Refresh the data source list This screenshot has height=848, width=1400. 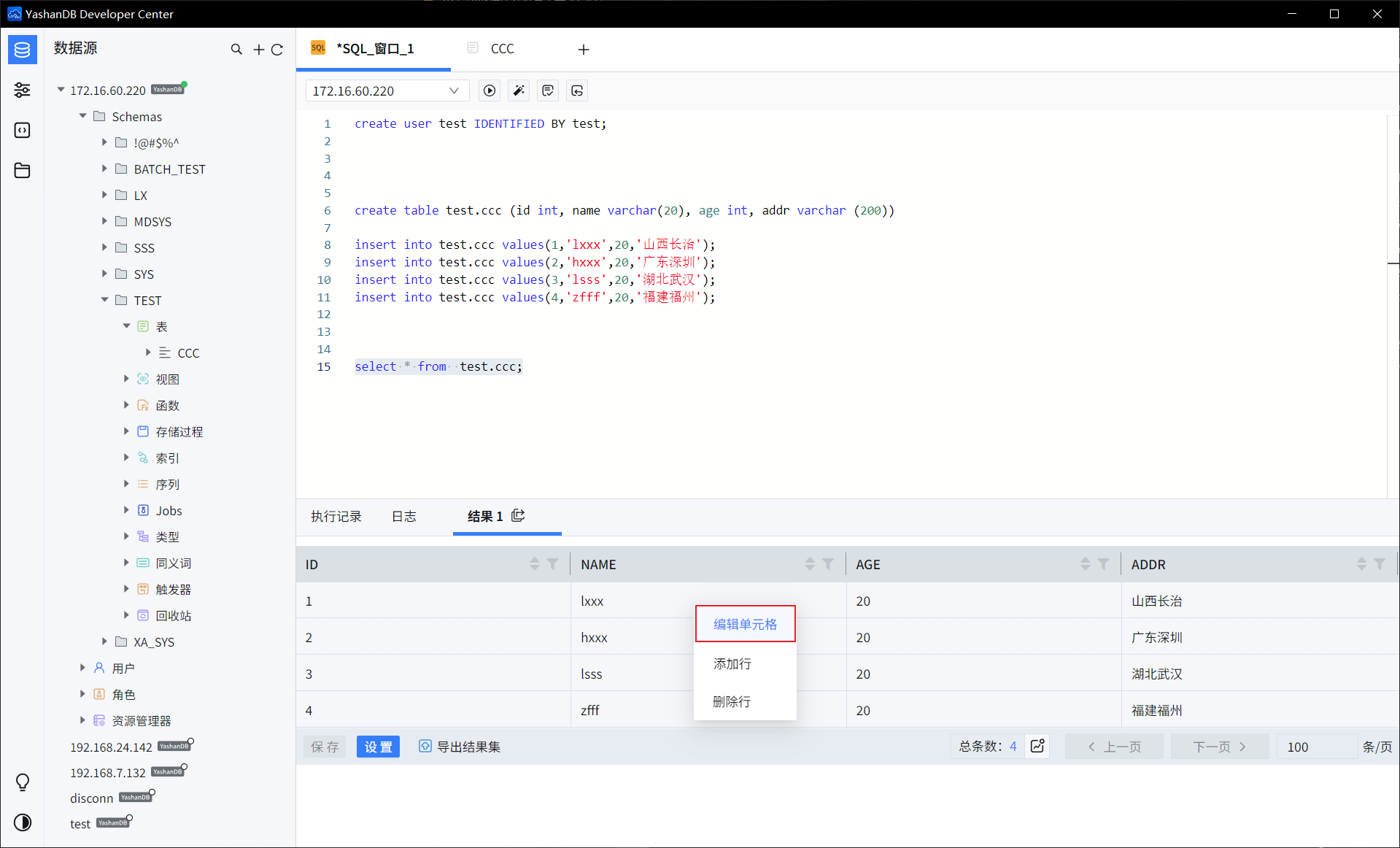277,50
